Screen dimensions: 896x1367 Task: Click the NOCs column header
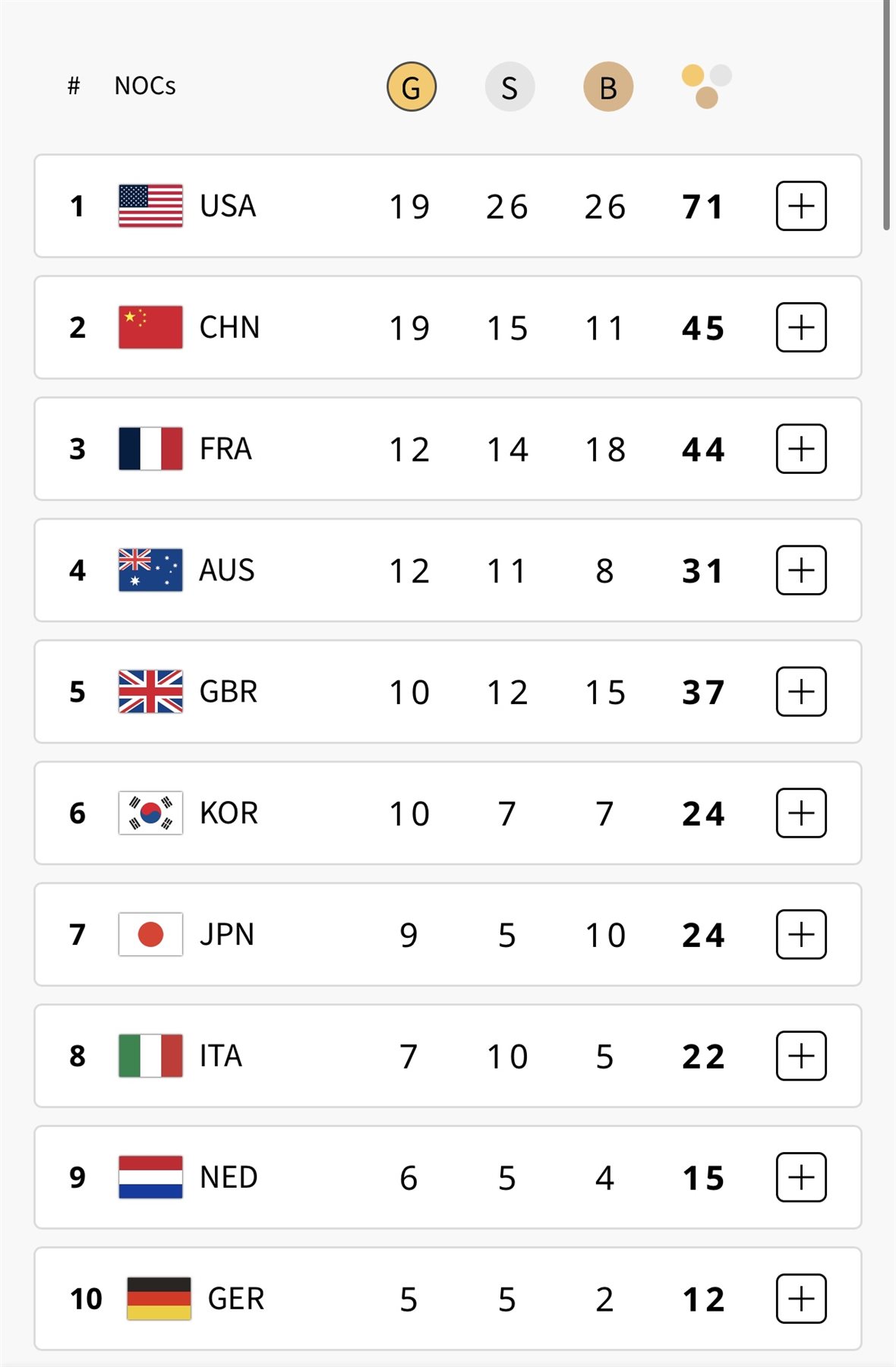[x=145, y=86]
